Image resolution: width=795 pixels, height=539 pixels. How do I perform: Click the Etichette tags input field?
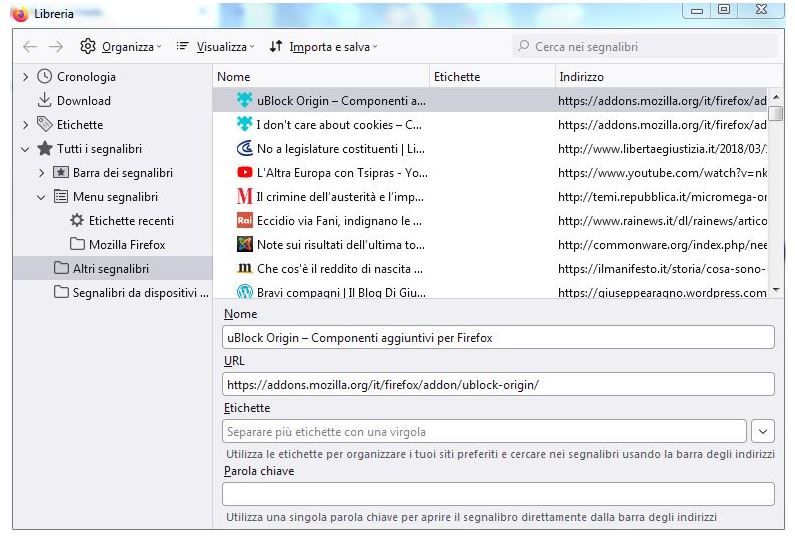coord(484,432)
